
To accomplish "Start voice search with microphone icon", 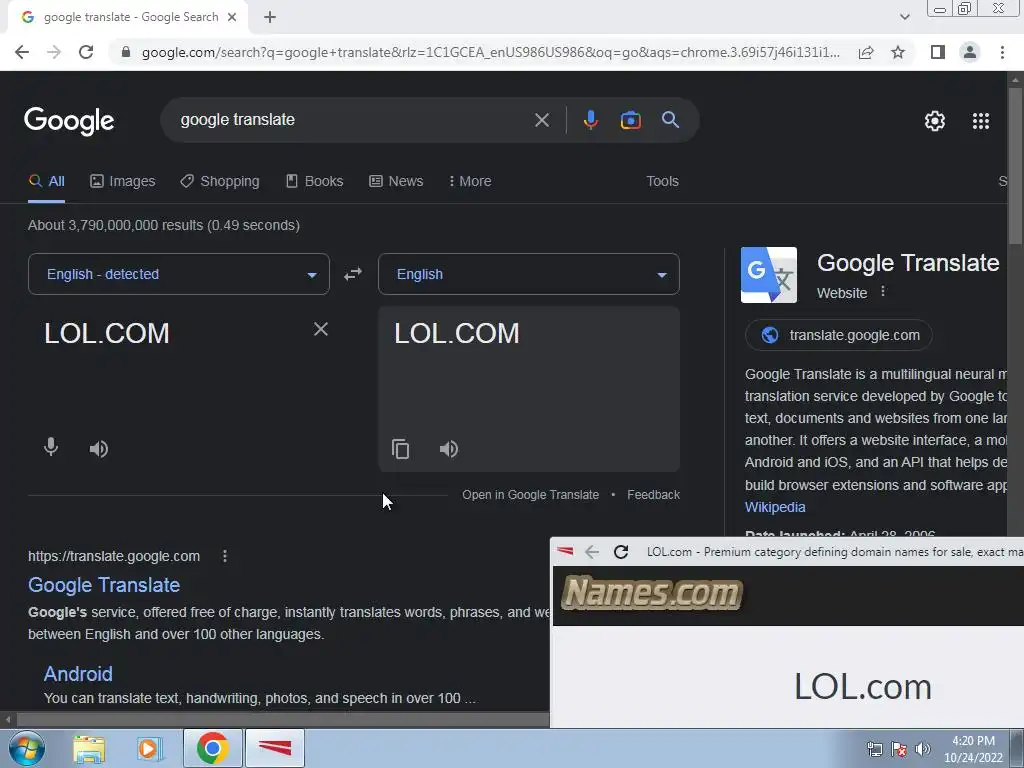I will [590, 120].
